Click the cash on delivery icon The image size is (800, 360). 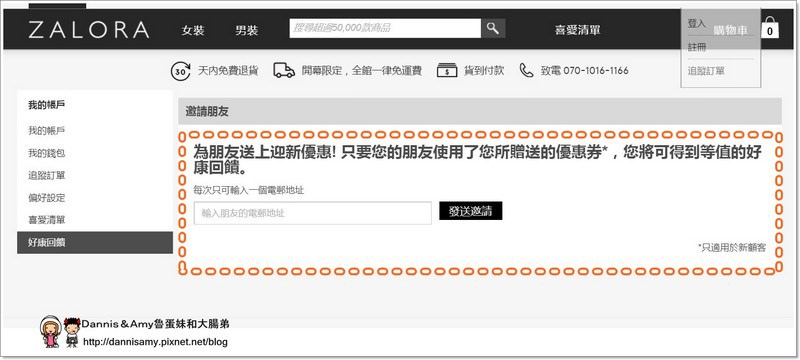point(447,70)
